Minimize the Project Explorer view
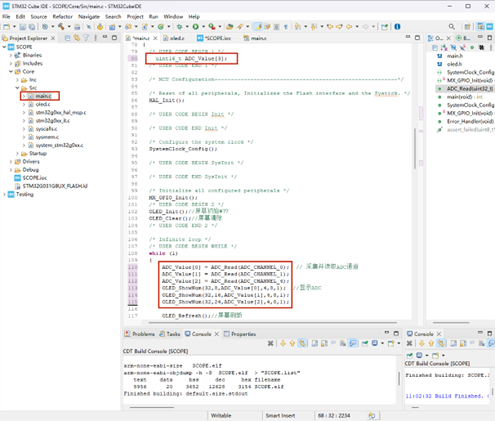 coord(105,37)
